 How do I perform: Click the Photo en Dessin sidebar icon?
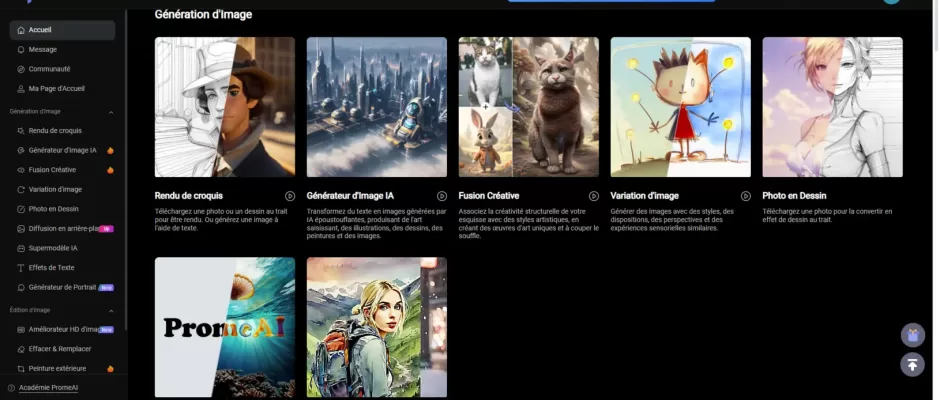(x=21, y=209)
